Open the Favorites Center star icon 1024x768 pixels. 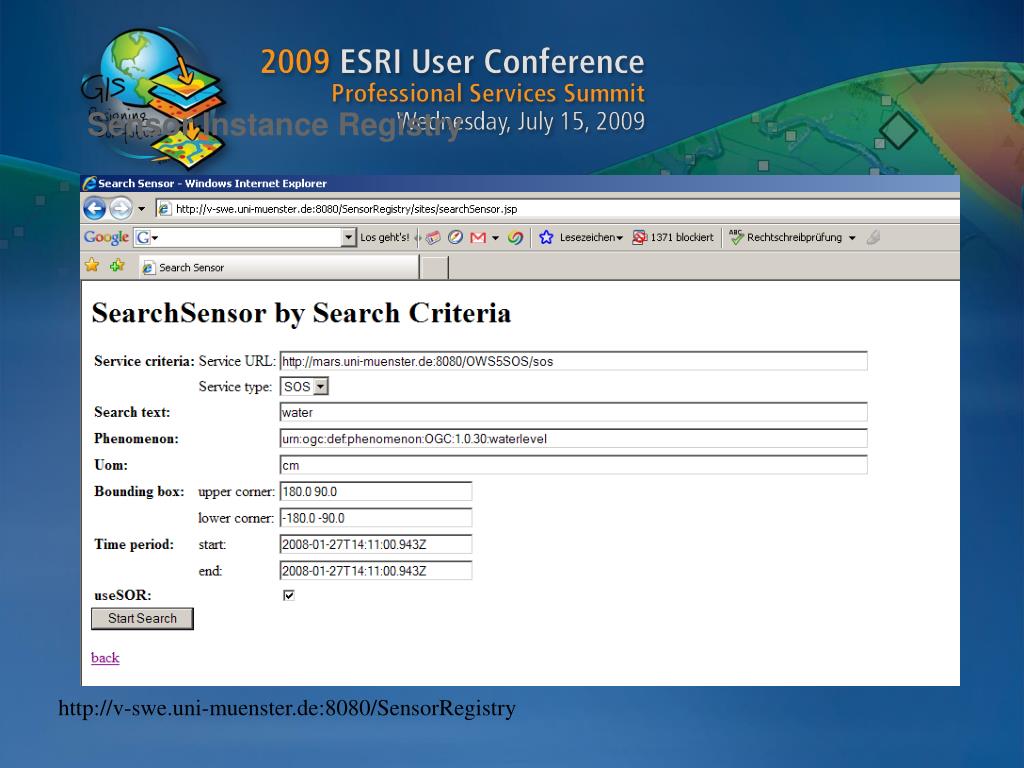92,265
